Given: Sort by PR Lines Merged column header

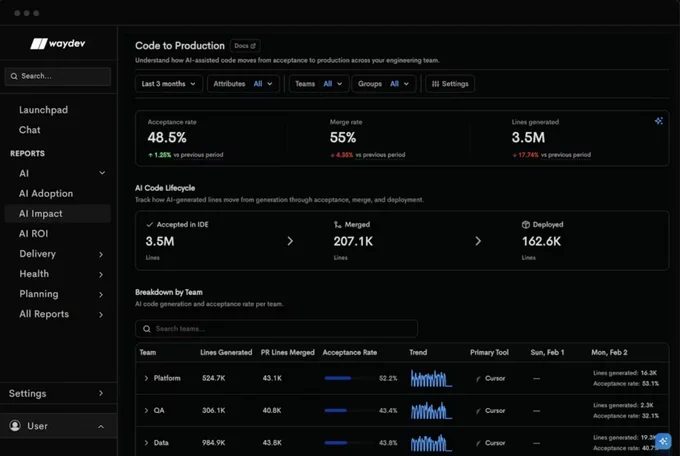Looking at the screenshot, I should pyautogui.click(x=288, y=352).
